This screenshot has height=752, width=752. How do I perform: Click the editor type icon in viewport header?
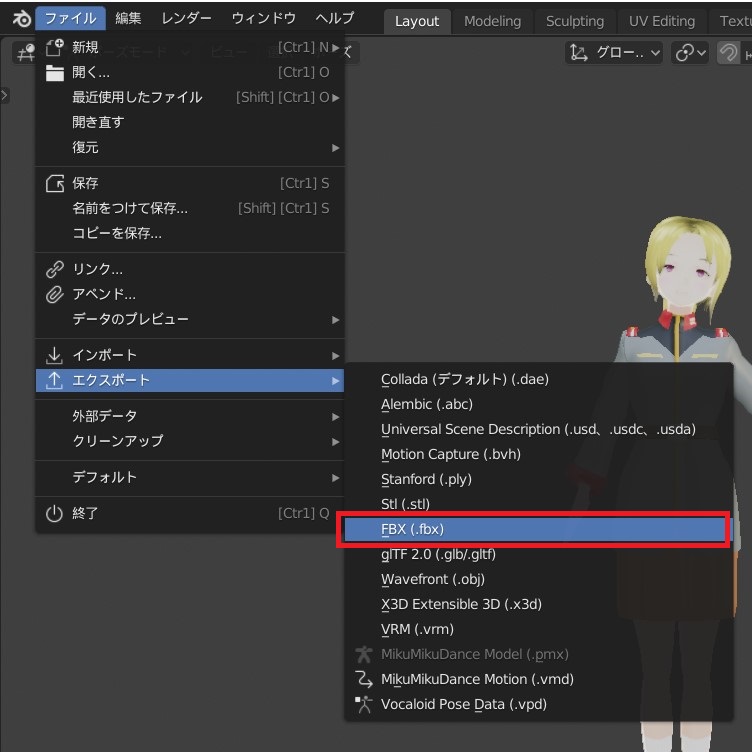tap(26, 52)
